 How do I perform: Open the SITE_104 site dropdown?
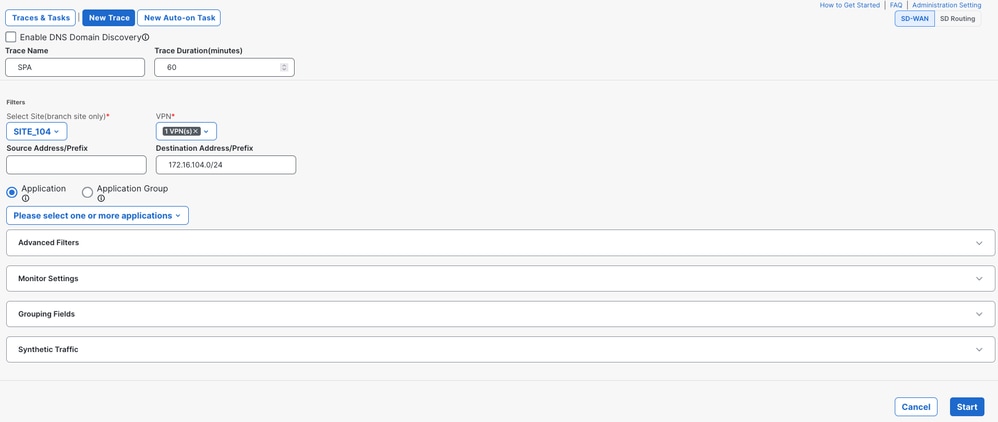point(37,131)
